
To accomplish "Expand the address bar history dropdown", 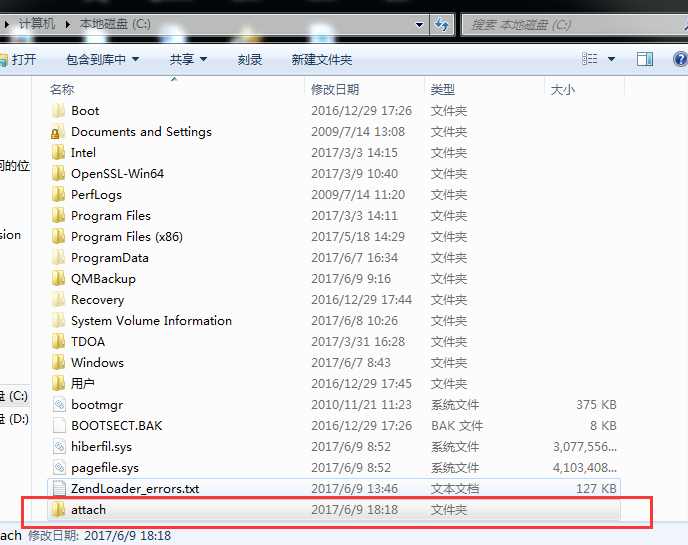I will coord(419,25).
